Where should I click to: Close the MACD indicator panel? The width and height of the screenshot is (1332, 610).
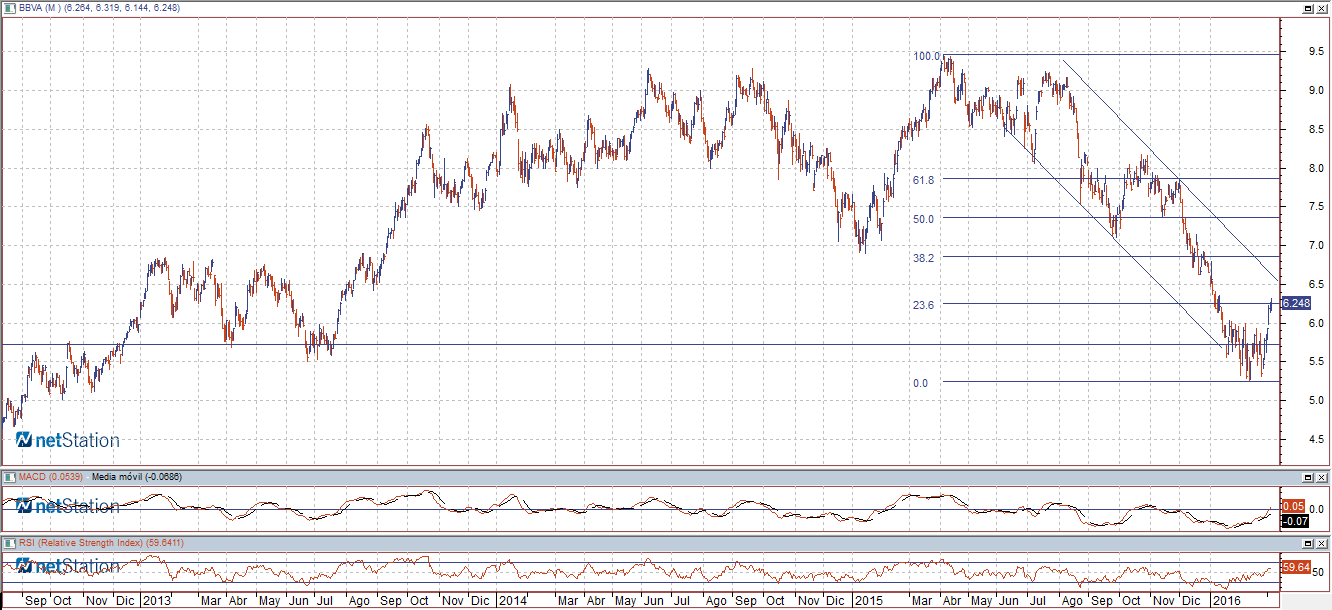1322,477
